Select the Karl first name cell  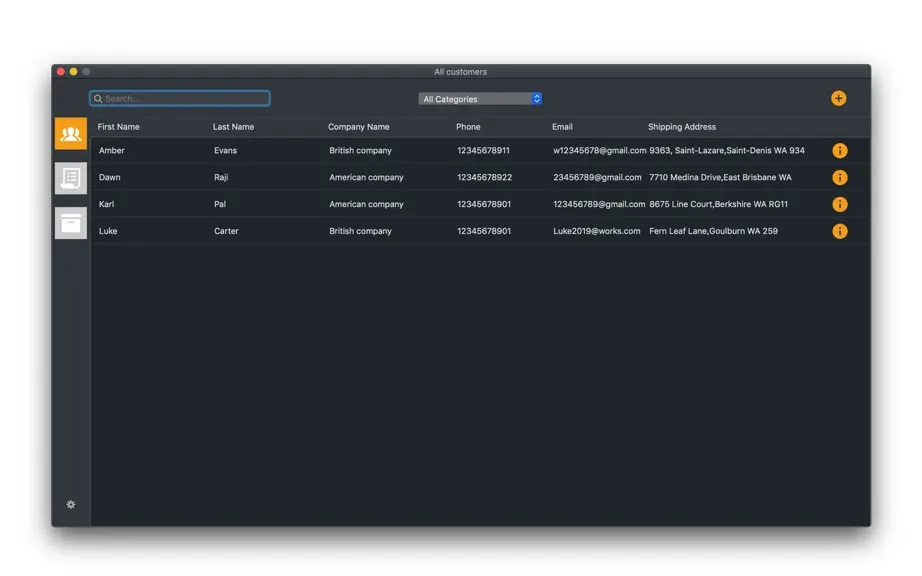coord(106,204)
